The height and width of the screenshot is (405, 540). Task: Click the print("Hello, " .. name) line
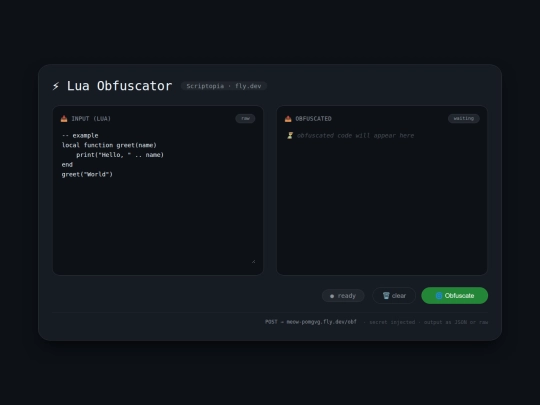120,155
